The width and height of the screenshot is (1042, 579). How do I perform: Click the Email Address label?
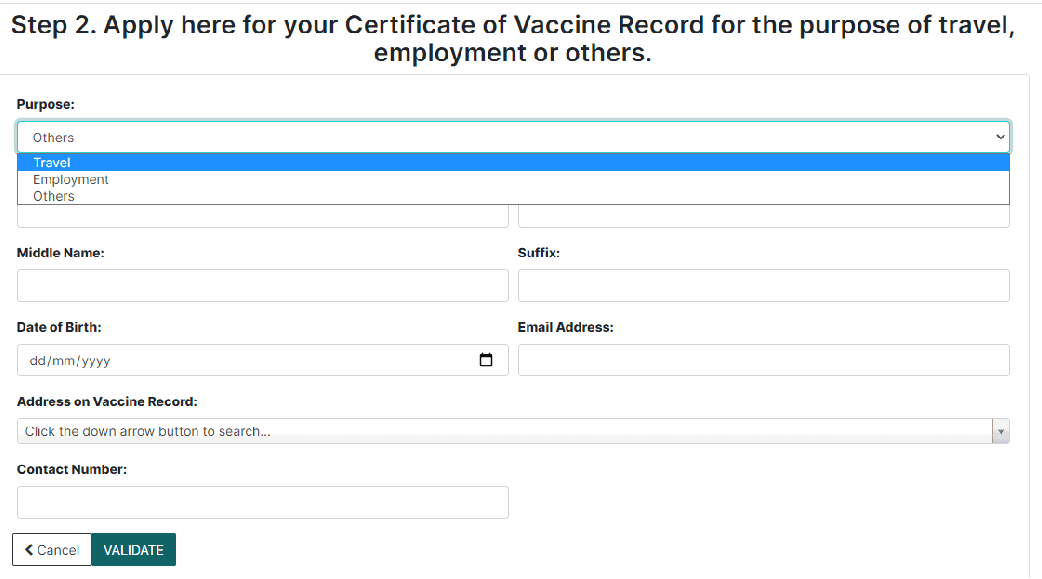pos(565,327)
